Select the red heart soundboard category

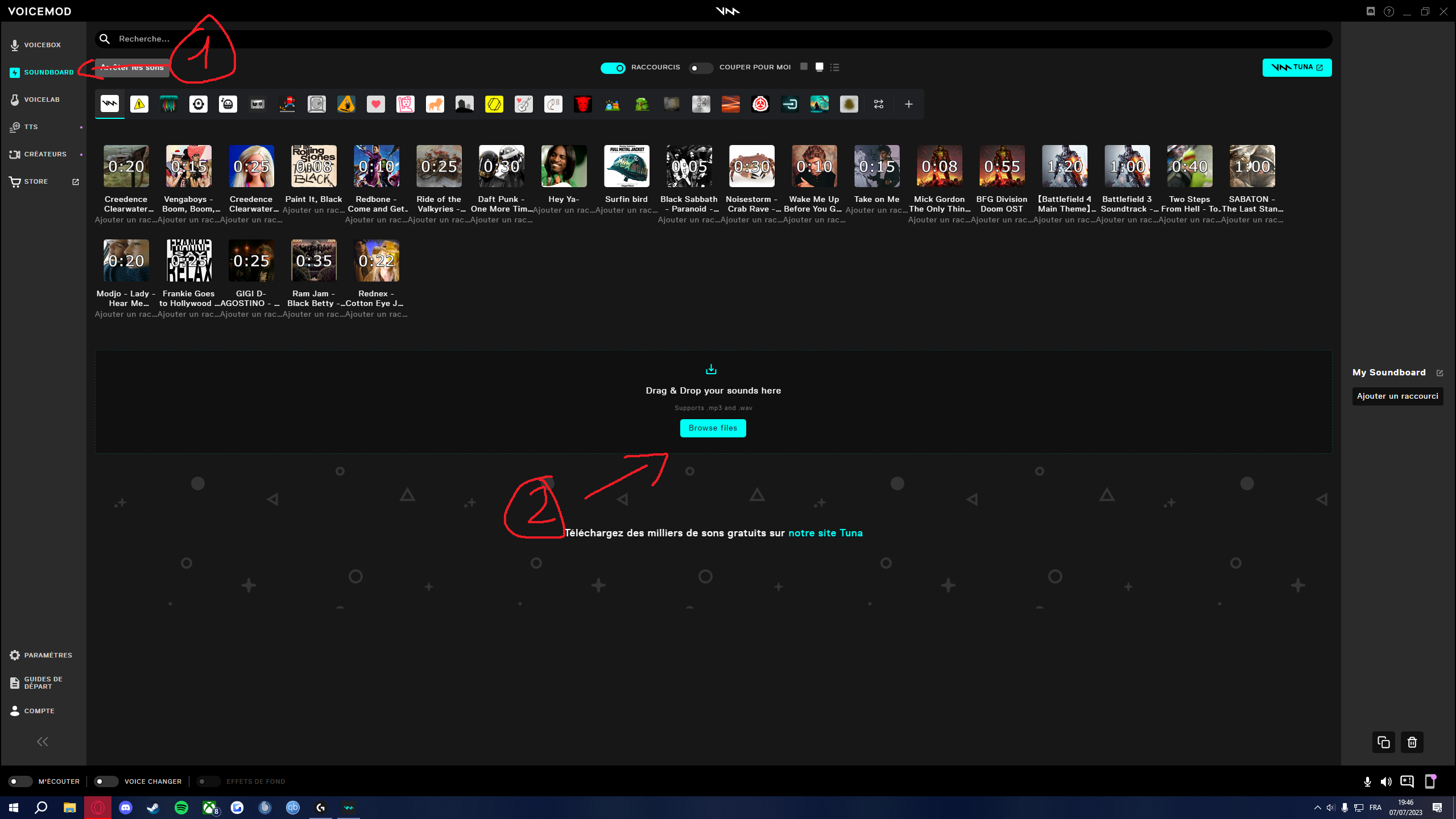375,104
